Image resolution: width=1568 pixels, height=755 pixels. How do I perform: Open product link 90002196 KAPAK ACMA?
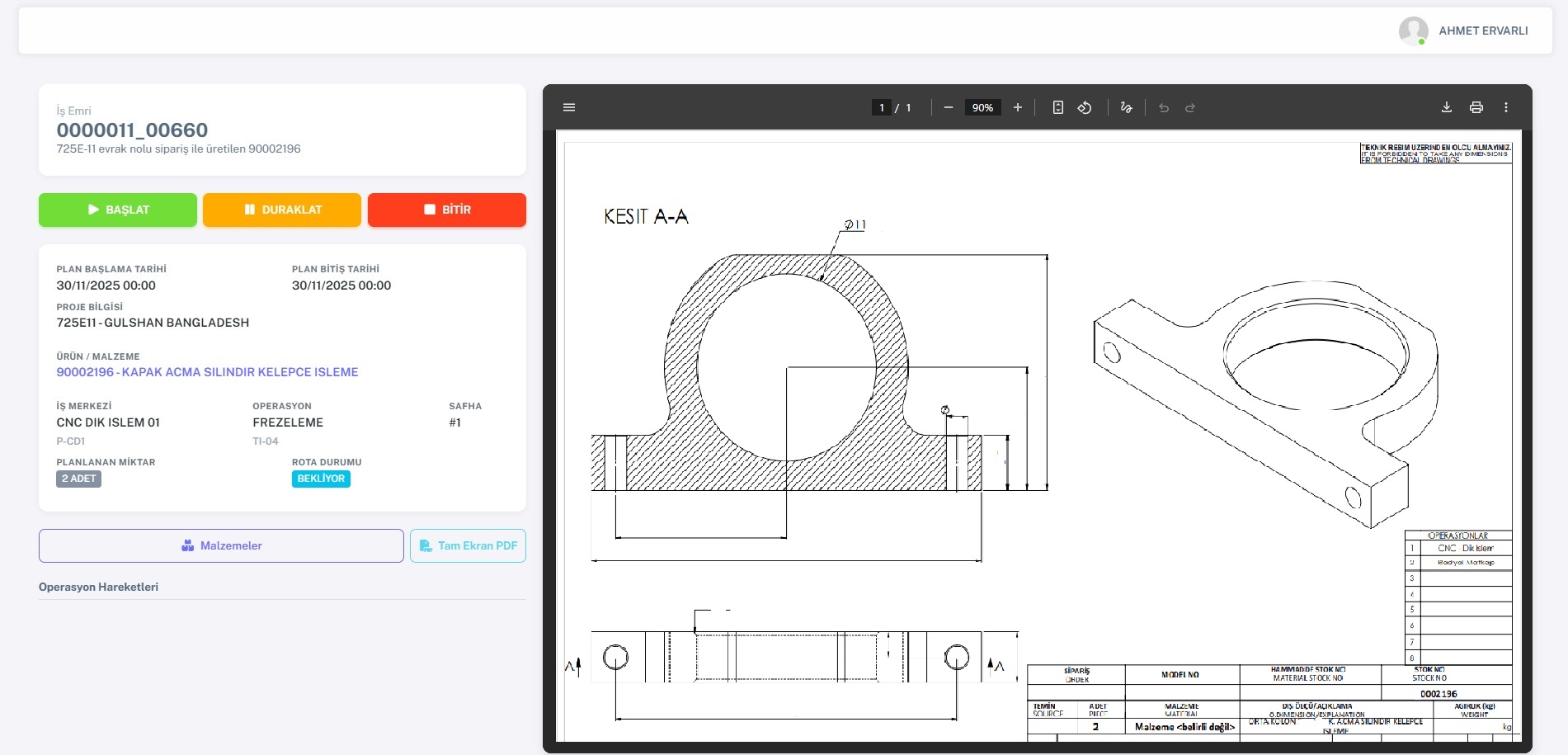point(207,372)
